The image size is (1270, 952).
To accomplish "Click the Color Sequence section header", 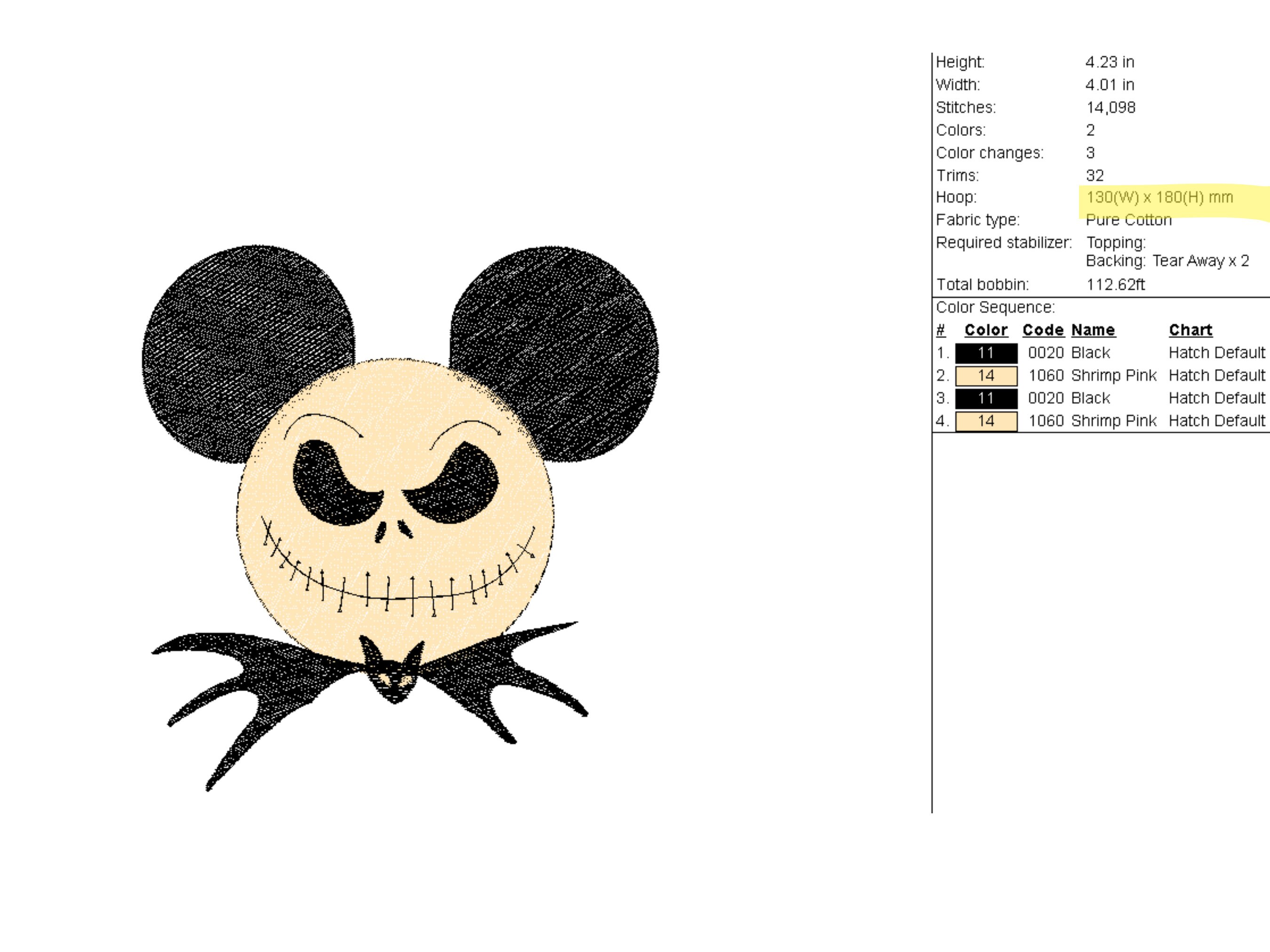I will click(997, 307).
